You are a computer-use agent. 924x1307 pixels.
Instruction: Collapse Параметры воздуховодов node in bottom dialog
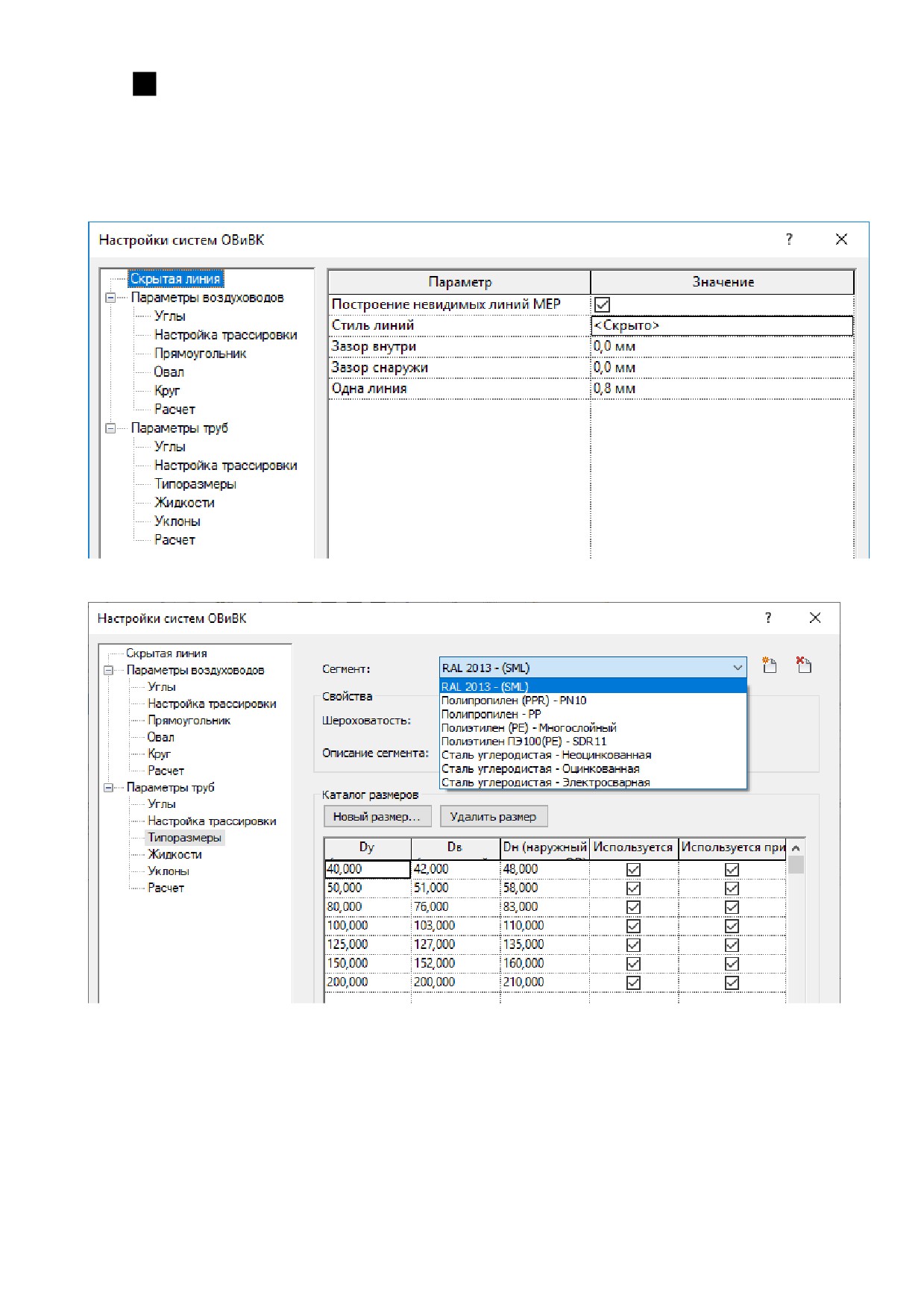[x=108, y=670]
